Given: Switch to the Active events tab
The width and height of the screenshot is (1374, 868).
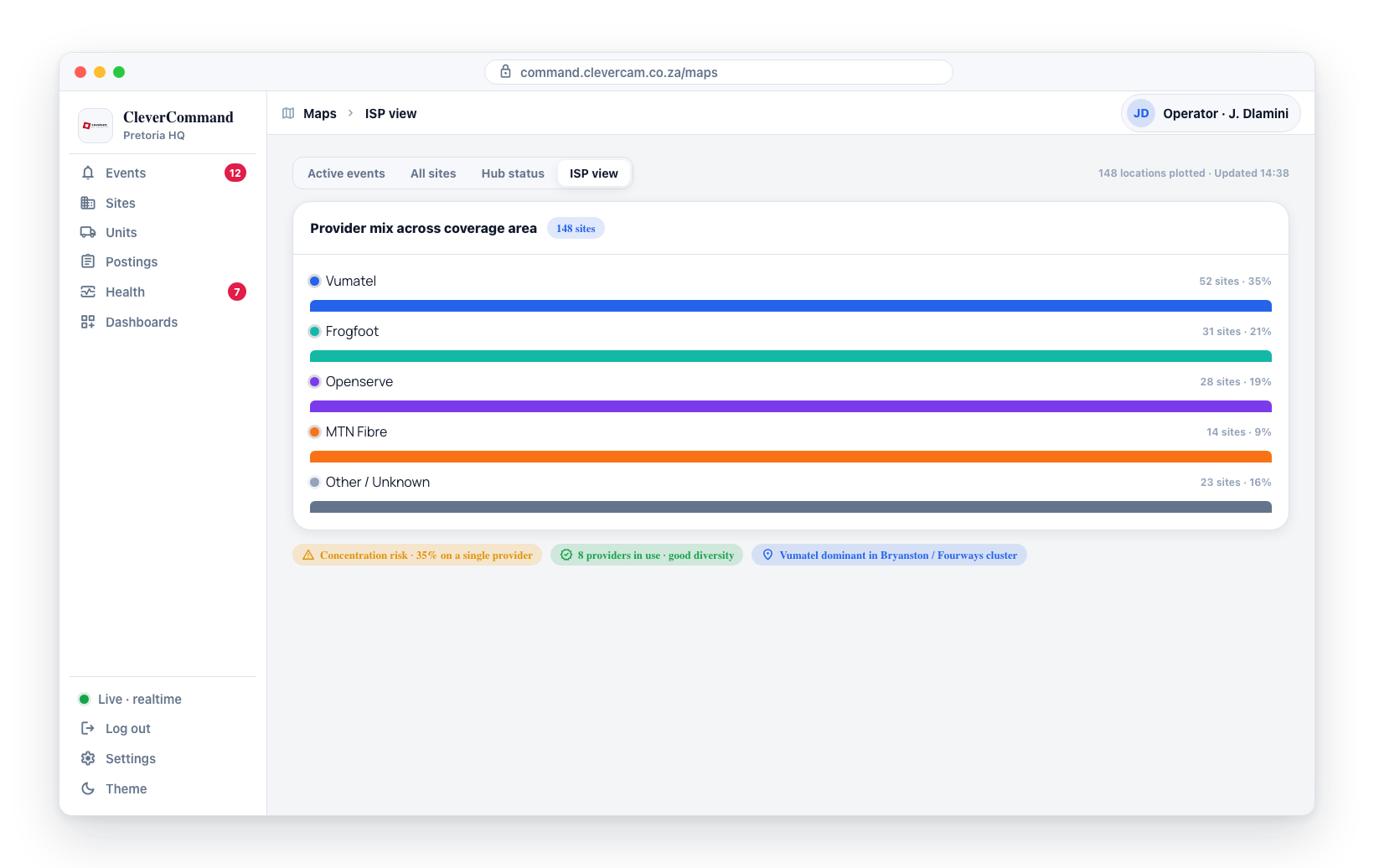Looking at the screenshot, I should pyautogui.click(x=346, y=173).
